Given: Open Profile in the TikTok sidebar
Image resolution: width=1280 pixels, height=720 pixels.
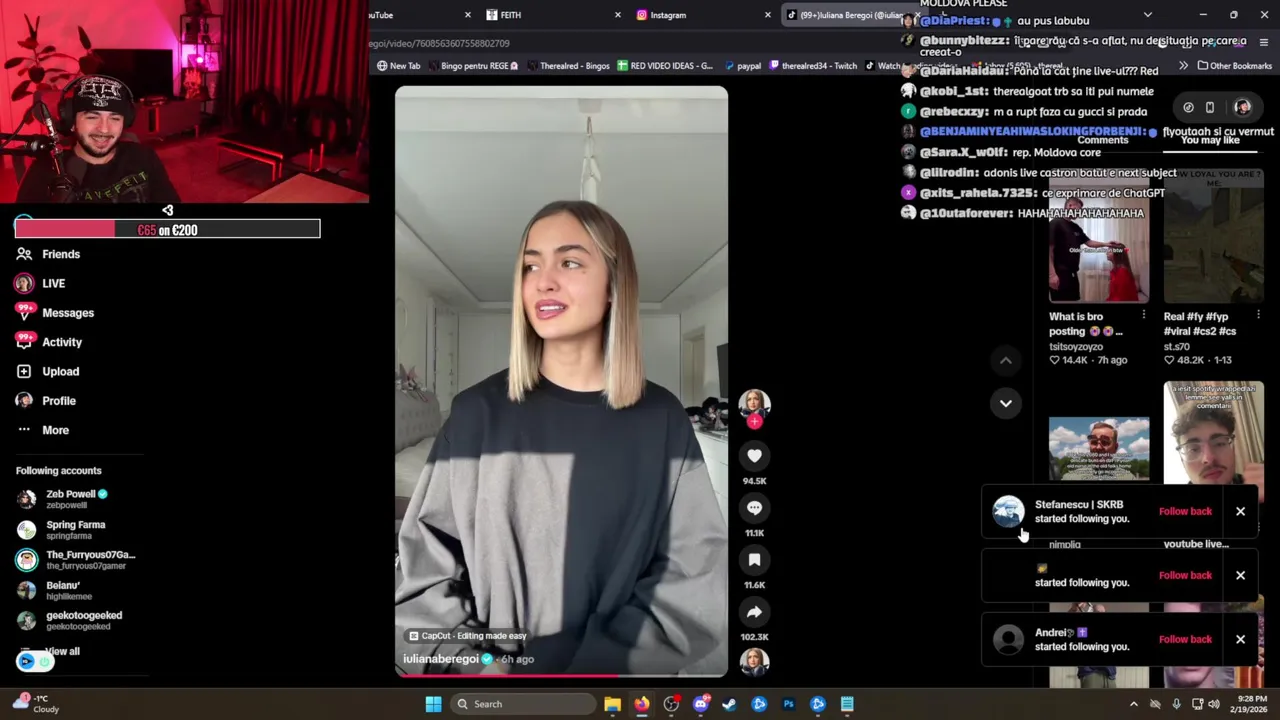Looking at the screenshot, I should pyautogui.click(x=45, y=400).
